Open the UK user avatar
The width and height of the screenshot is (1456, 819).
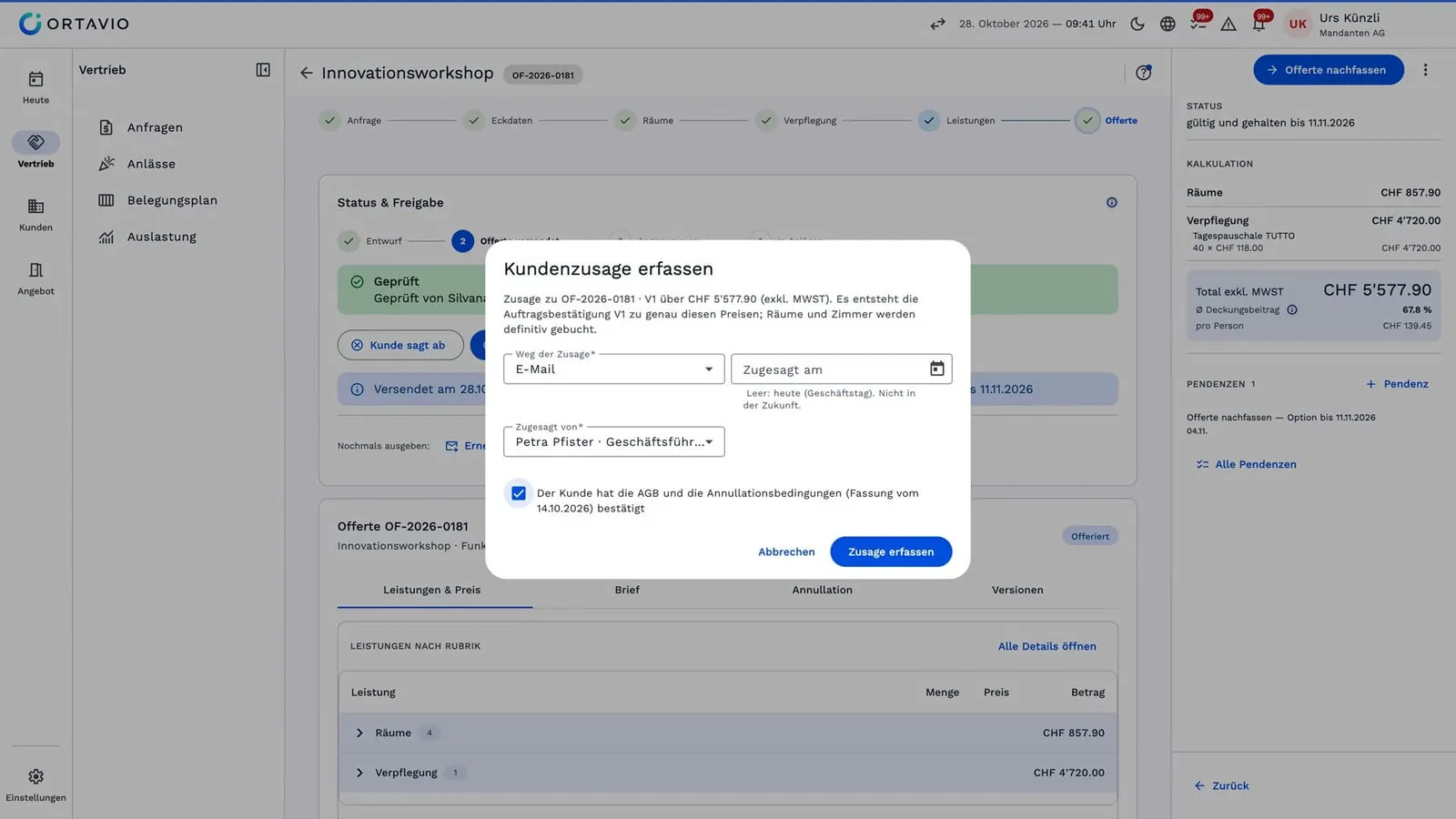tap(1298, 25)
